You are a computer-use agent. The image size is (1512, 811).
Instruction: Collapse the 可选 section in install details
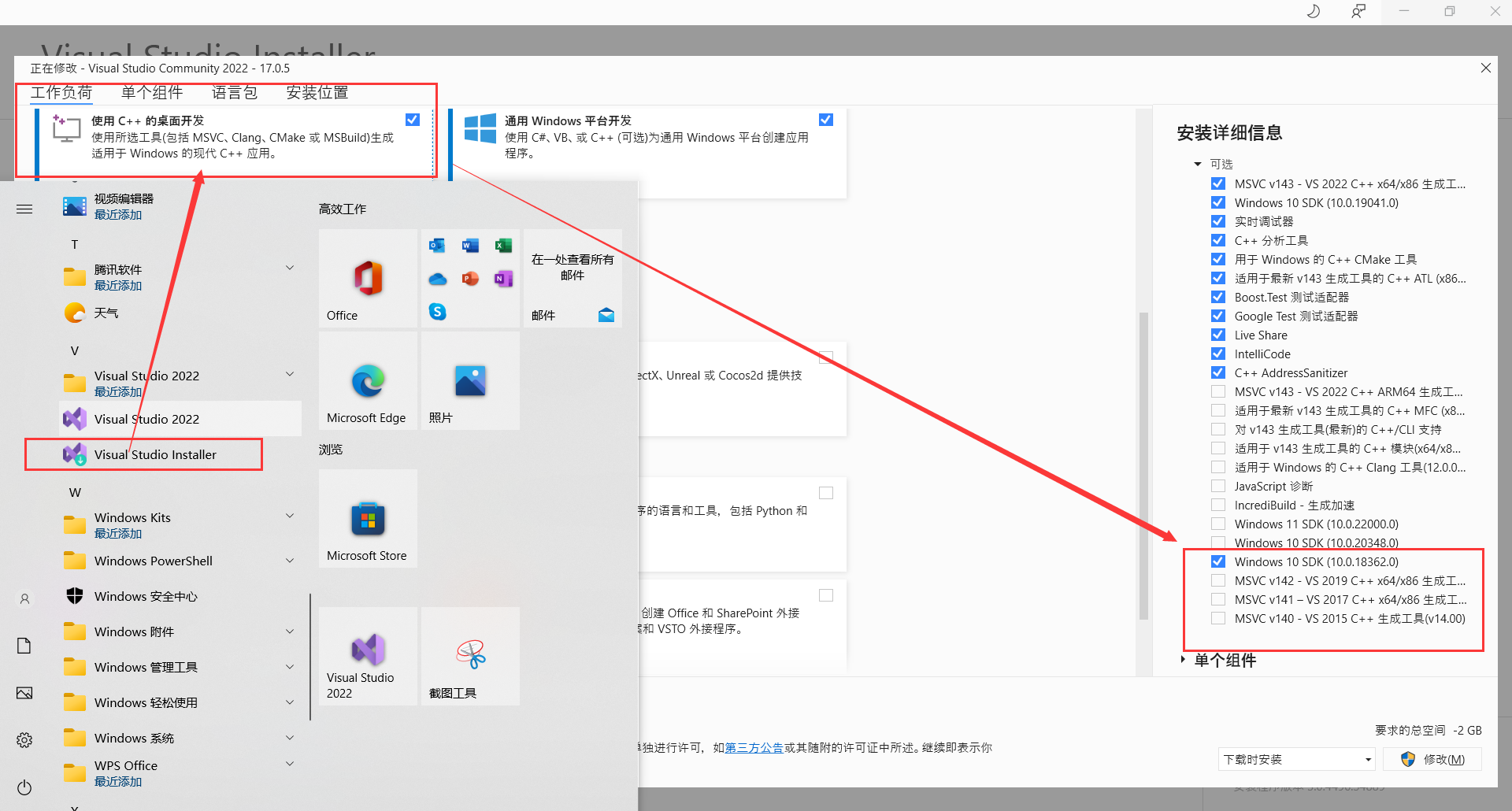(x=1198, y=164)
